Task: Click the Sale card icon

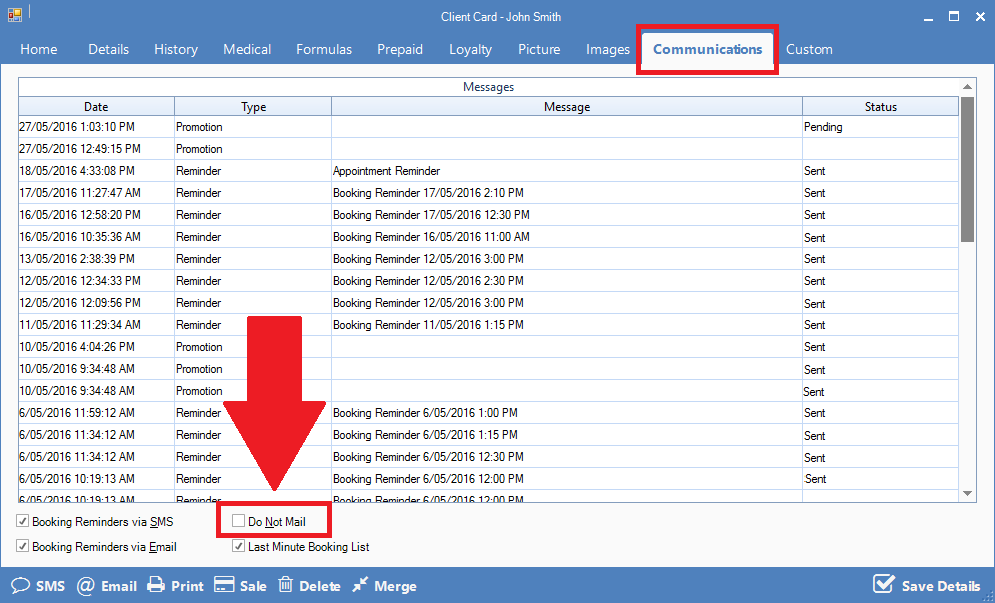Action: point(224,586)
